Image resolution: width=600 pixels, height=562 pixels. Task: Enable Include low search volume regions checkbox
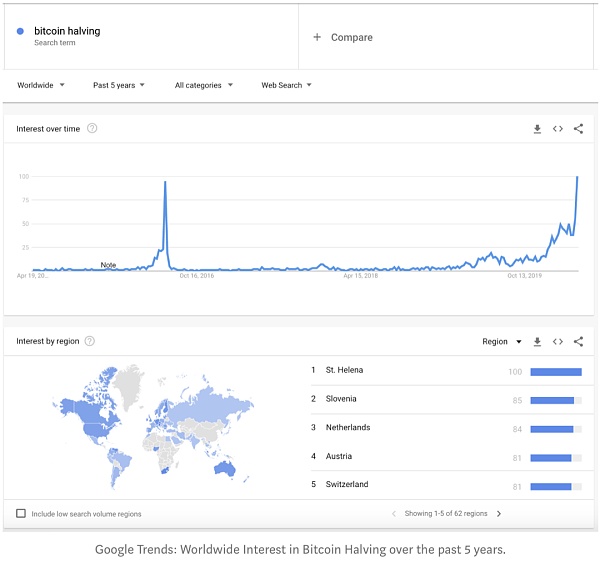click(21, 513)
